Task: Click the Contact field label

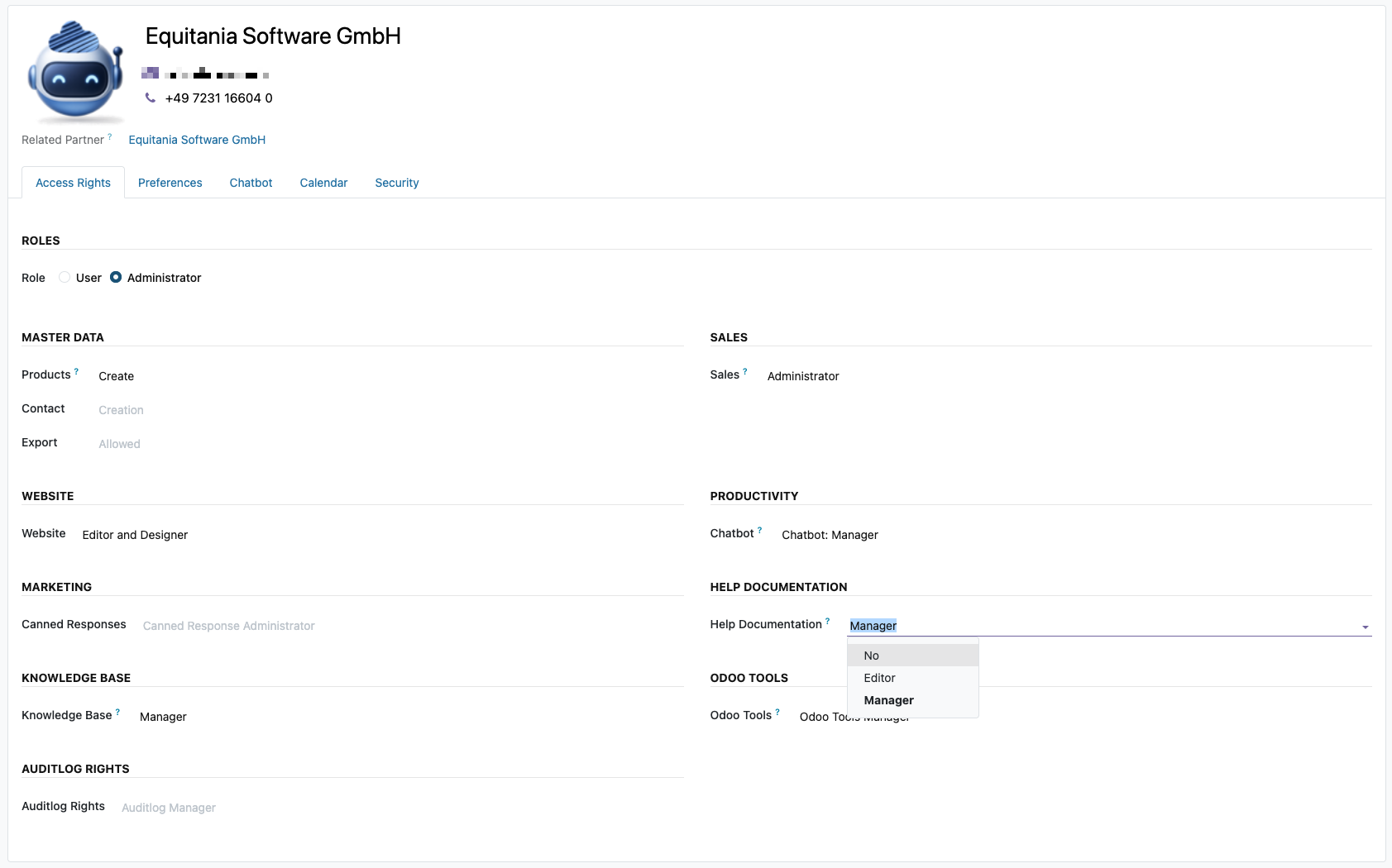Action: [x=43, y=408]
